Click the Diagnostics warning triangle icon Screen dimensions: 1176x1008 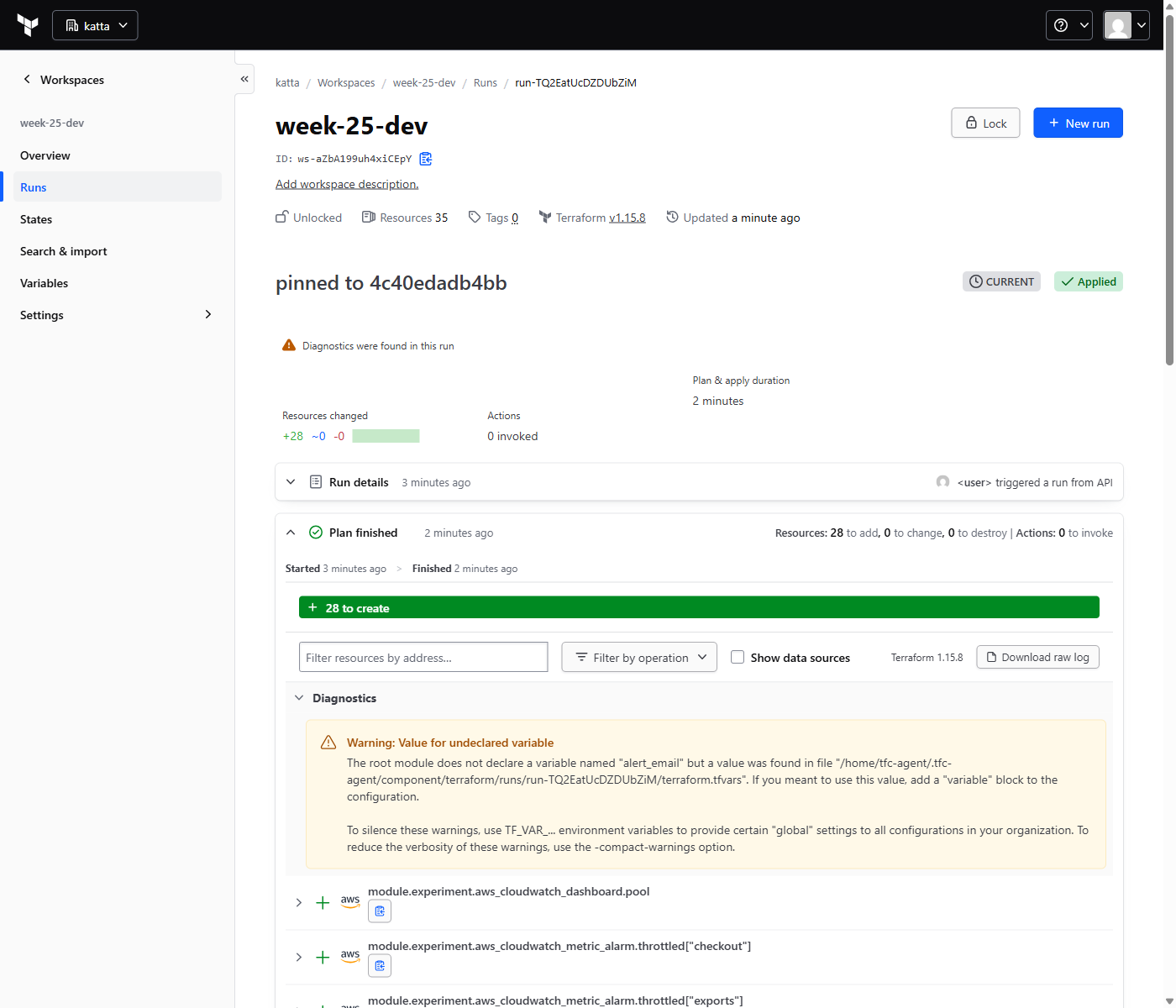(289, 345)
